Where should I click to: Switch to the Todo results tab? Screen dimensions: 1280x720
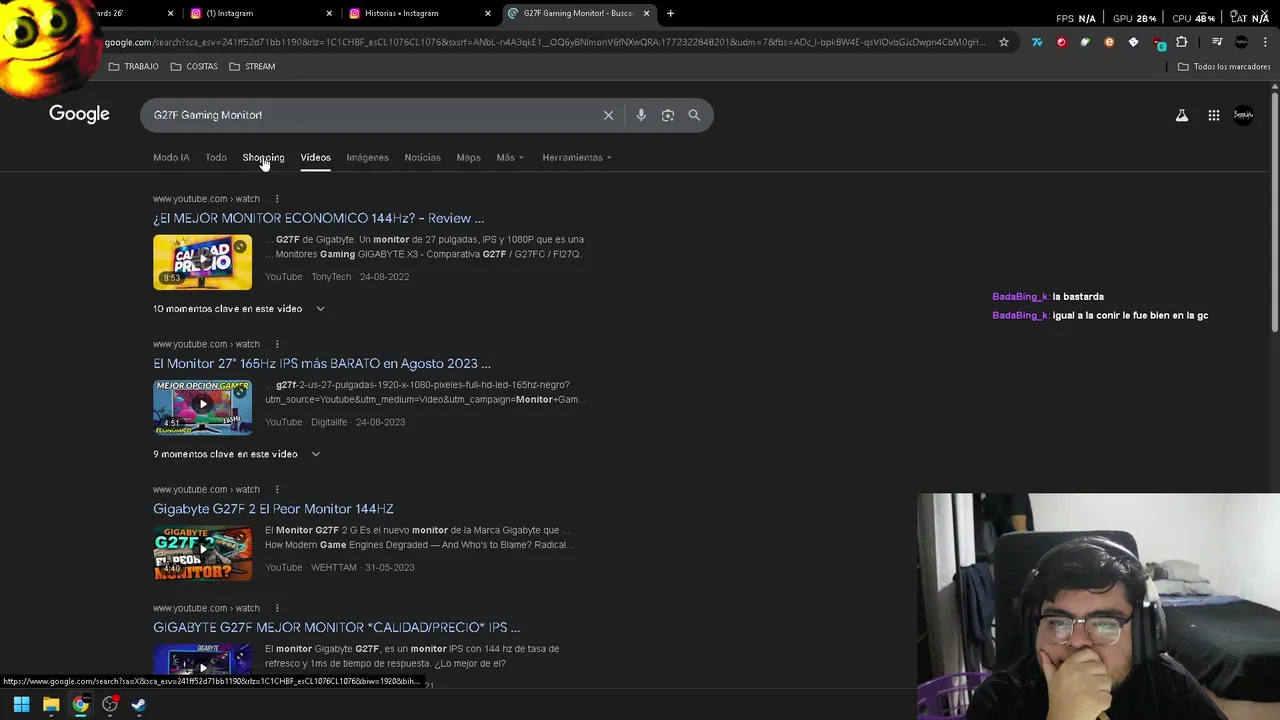(x=216, y=157)
